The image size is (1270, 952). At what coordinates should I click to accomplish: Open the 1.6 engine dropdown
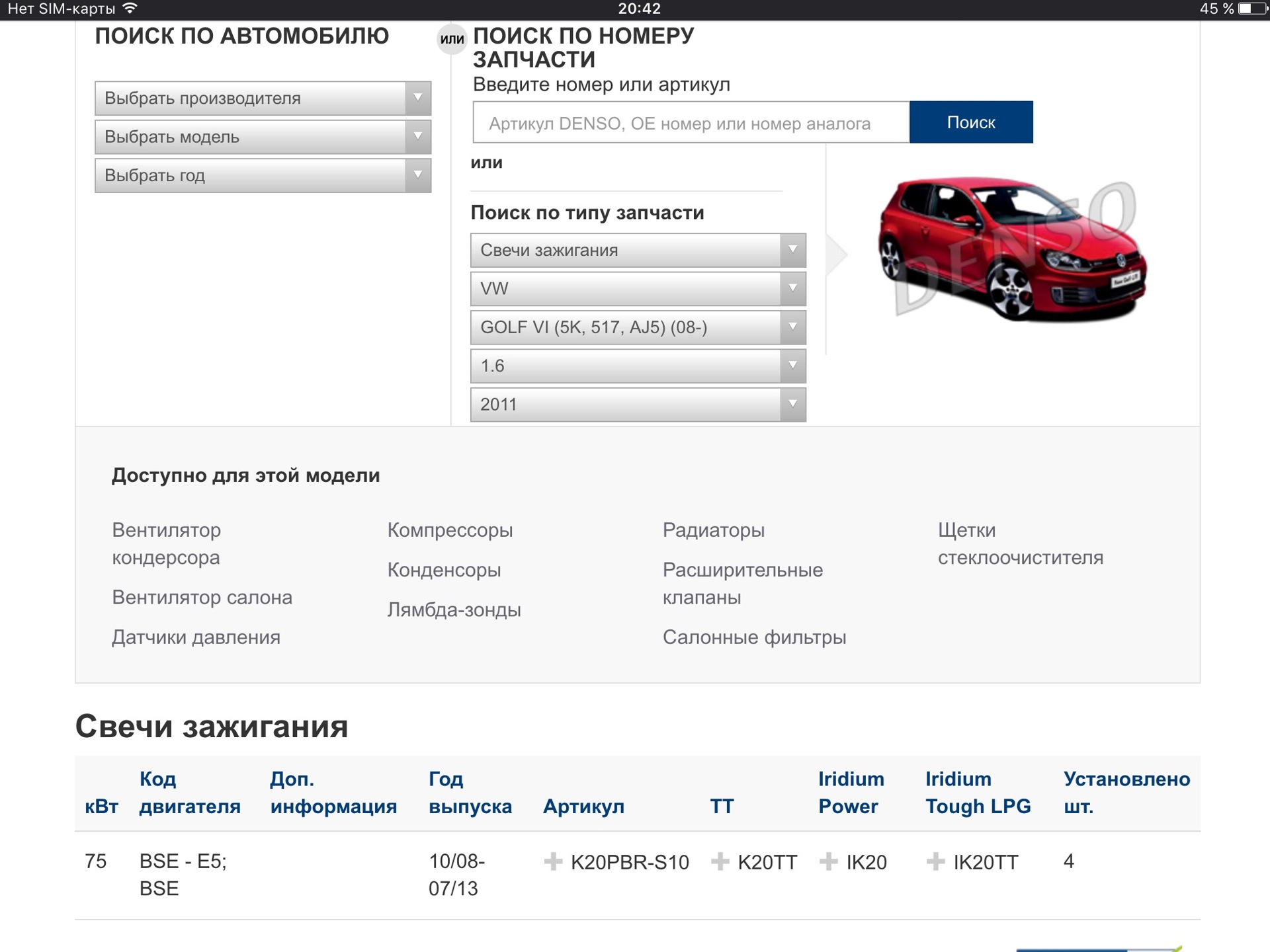point(638,366)
